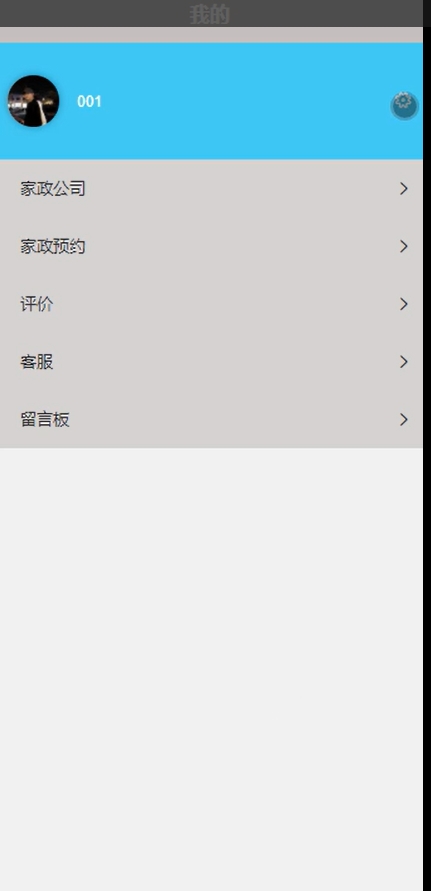The width and height of the screenshot is (431, 891).
Task: Open the 留言板 message board label
Action: click(x=45, y=420)
